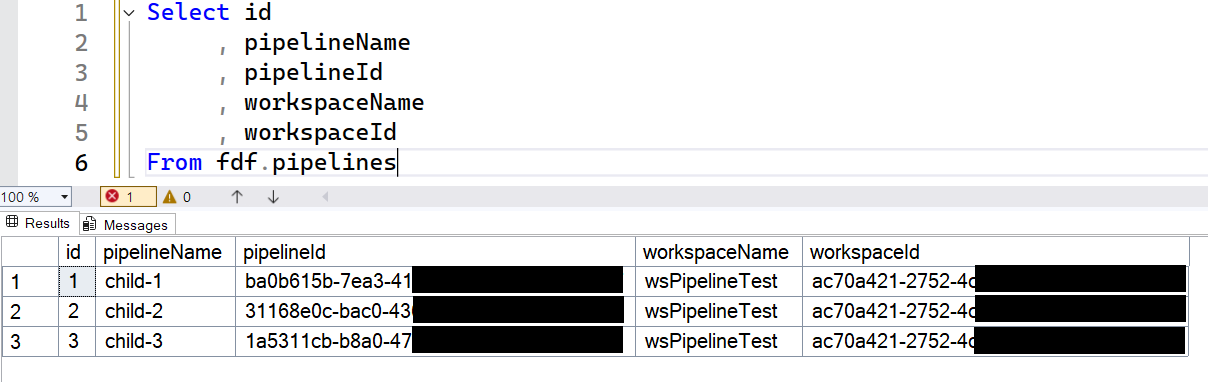Viewport: 1208px width, 382px height.
Task: Select all rows via grid corner cell
Action: [x=29, y=252]
